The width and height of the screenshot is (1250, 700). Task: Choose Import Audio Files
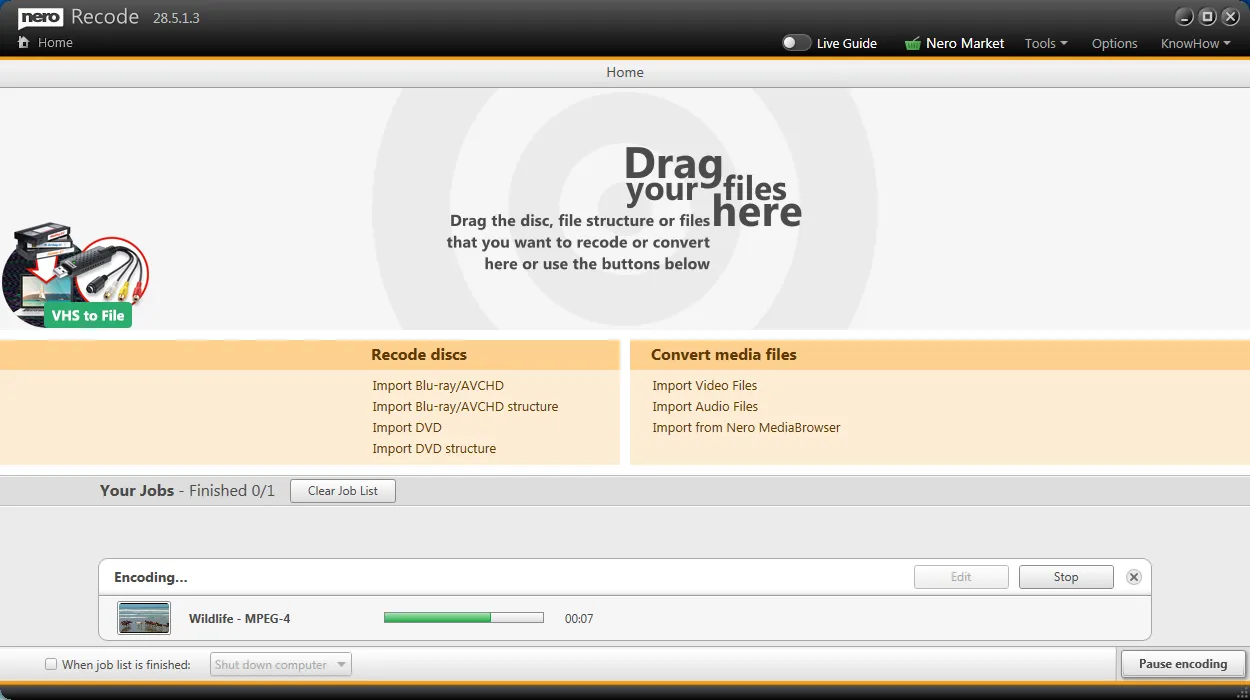(704, 406)
